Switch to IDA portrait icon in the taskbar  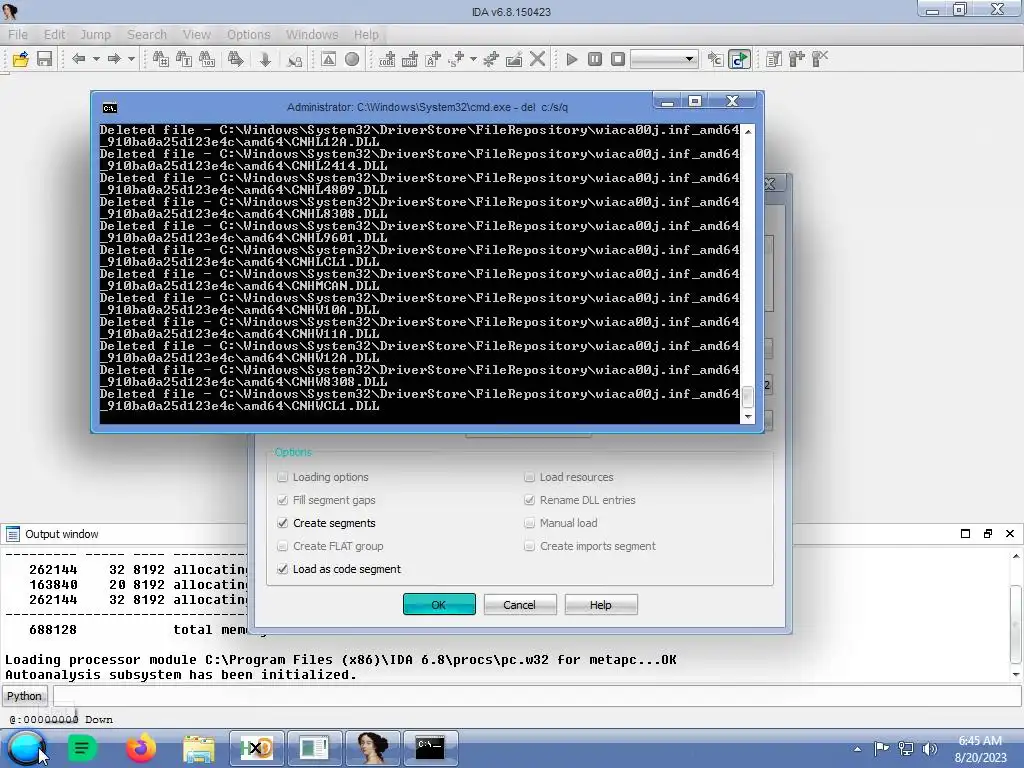pos(372,748)
